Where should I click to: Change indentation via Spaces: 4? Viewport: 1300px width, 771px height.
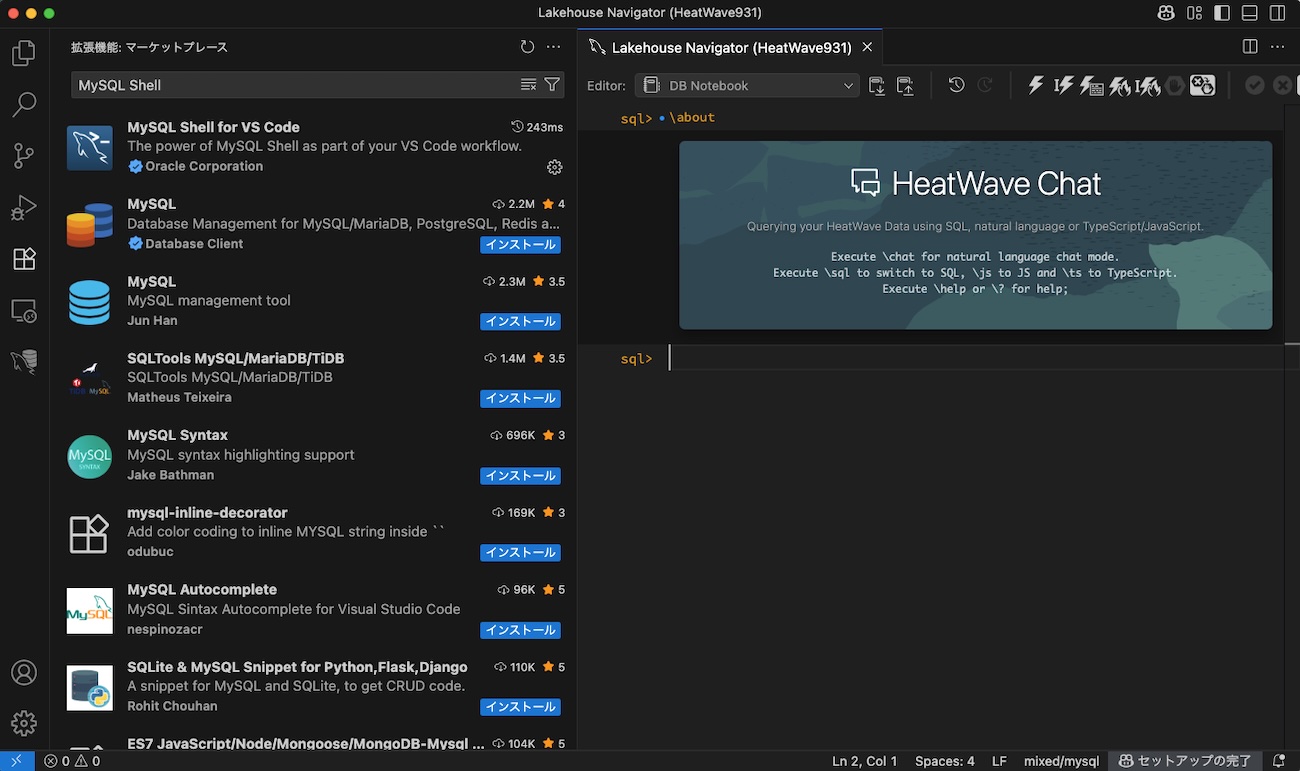tap(944, 761)
